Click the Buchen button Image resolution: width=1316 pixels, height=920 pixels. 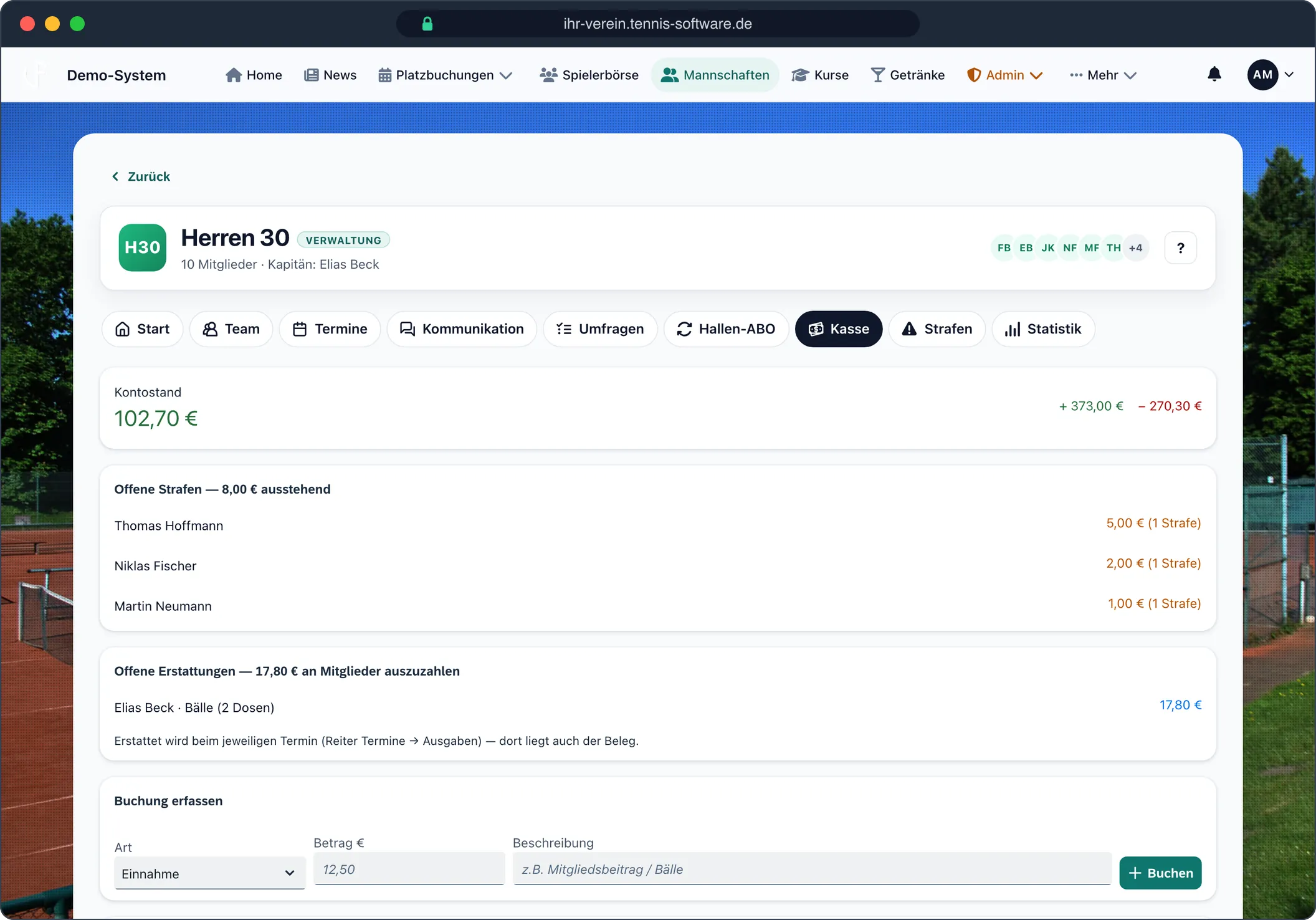(1160, 873)
